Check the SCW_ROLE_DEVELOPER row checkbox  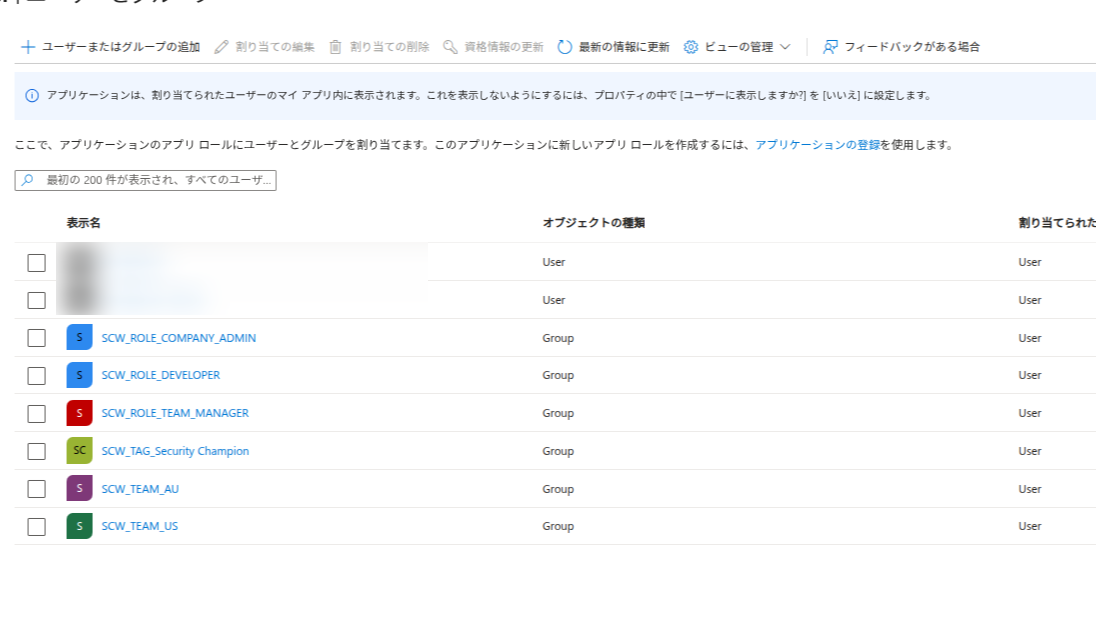[37, 376]
